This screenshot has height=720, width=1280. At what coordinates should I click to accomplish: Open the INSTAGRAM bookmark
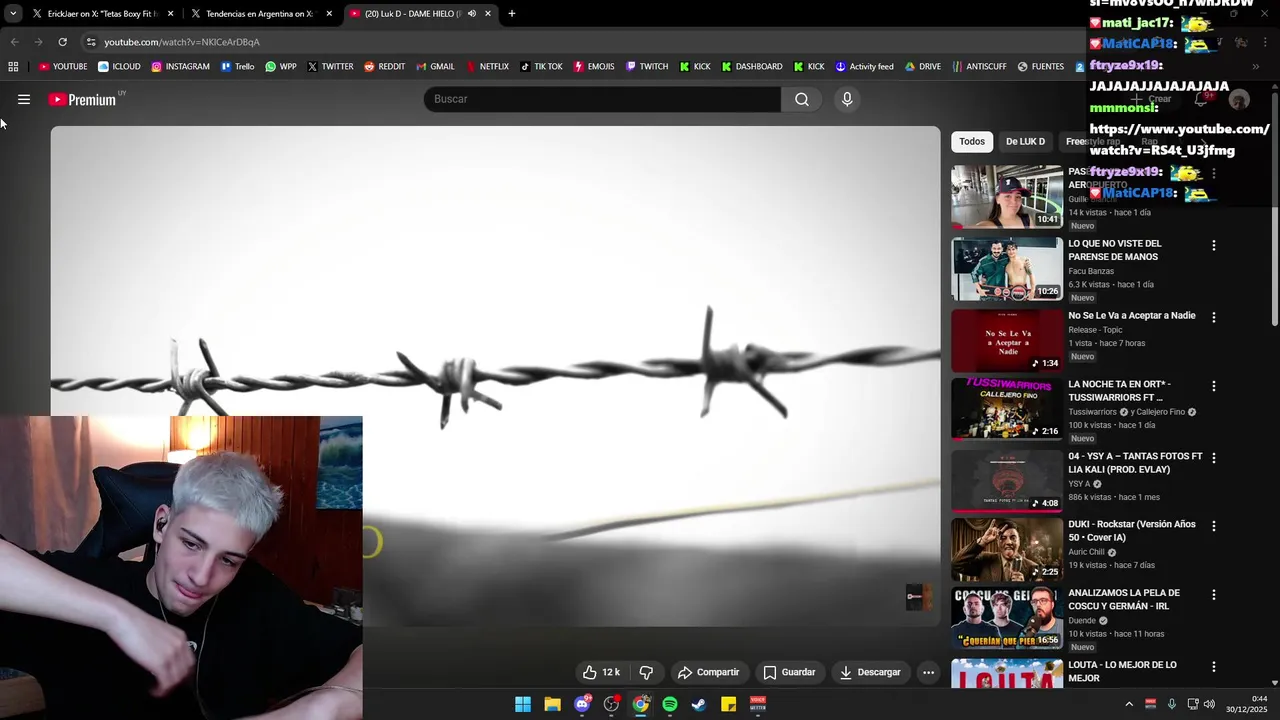[x=180, y=67]
